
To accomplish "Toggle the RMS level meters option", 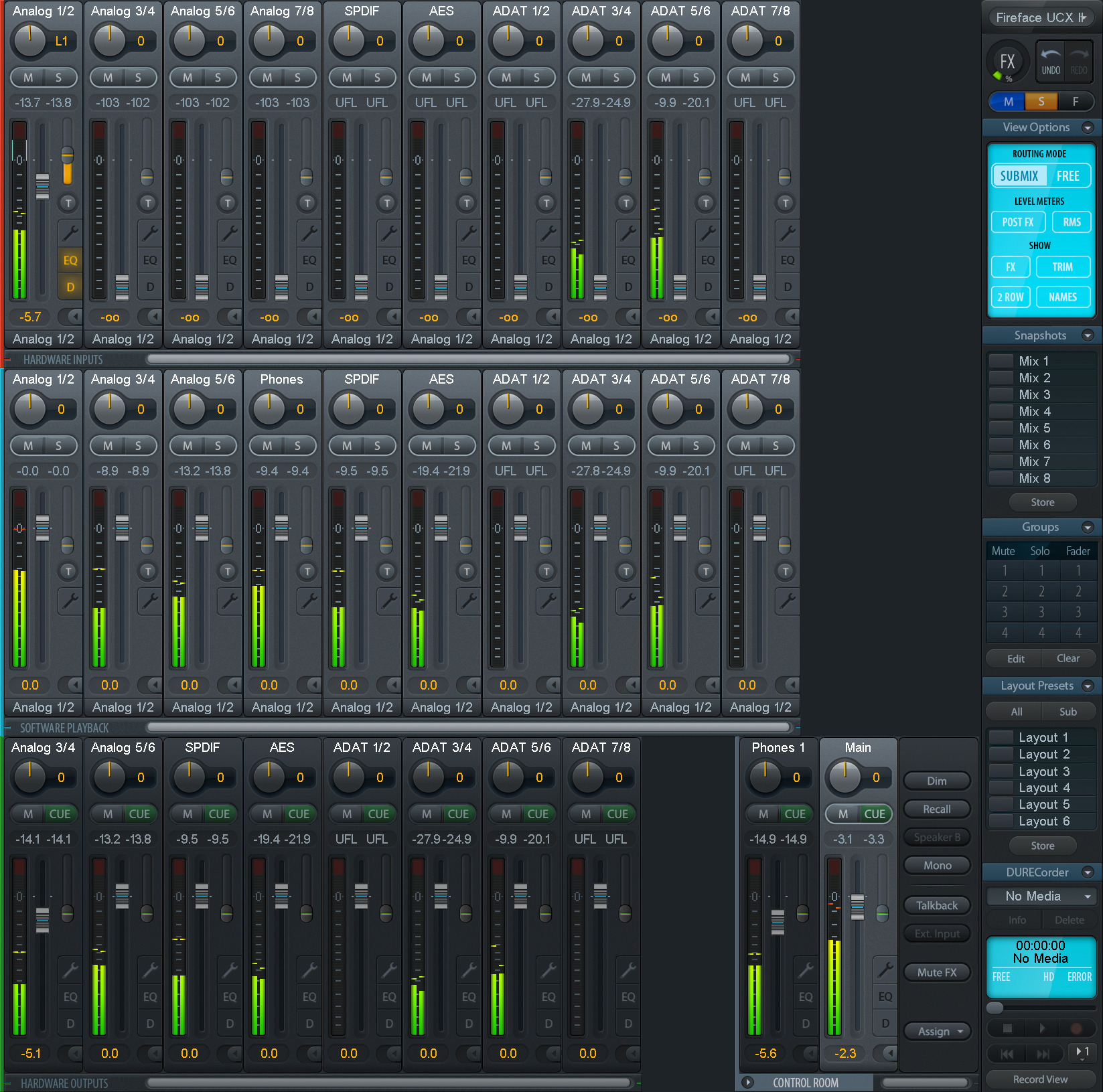I will click(x=1072, y=222).
